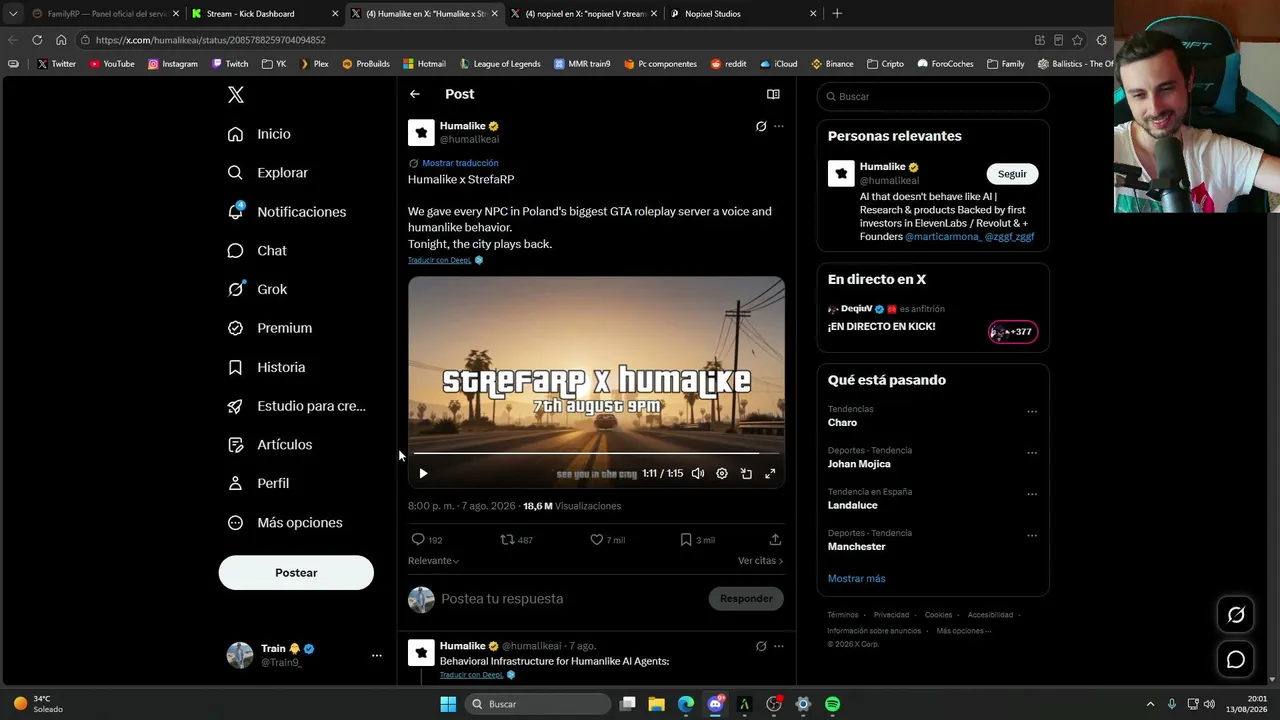Open account menu dots next to Train
Viewport: 1280px width, 720px height.
pyautogui.click(x=377, y=656)
